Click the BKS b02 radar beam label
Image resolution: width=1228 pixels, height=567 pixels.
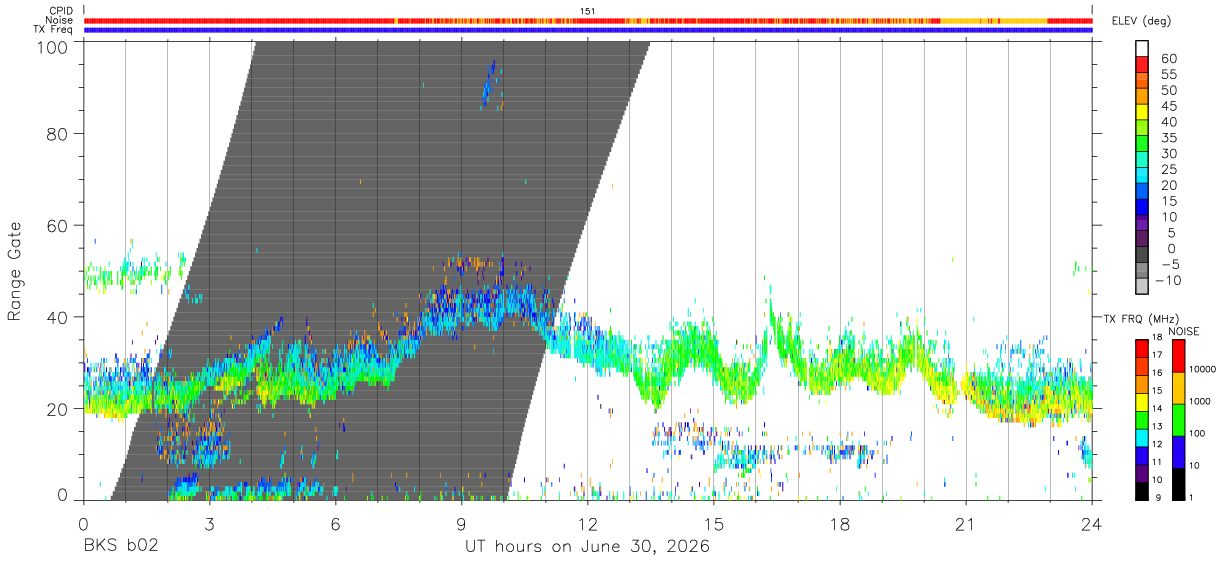point(121,547)
